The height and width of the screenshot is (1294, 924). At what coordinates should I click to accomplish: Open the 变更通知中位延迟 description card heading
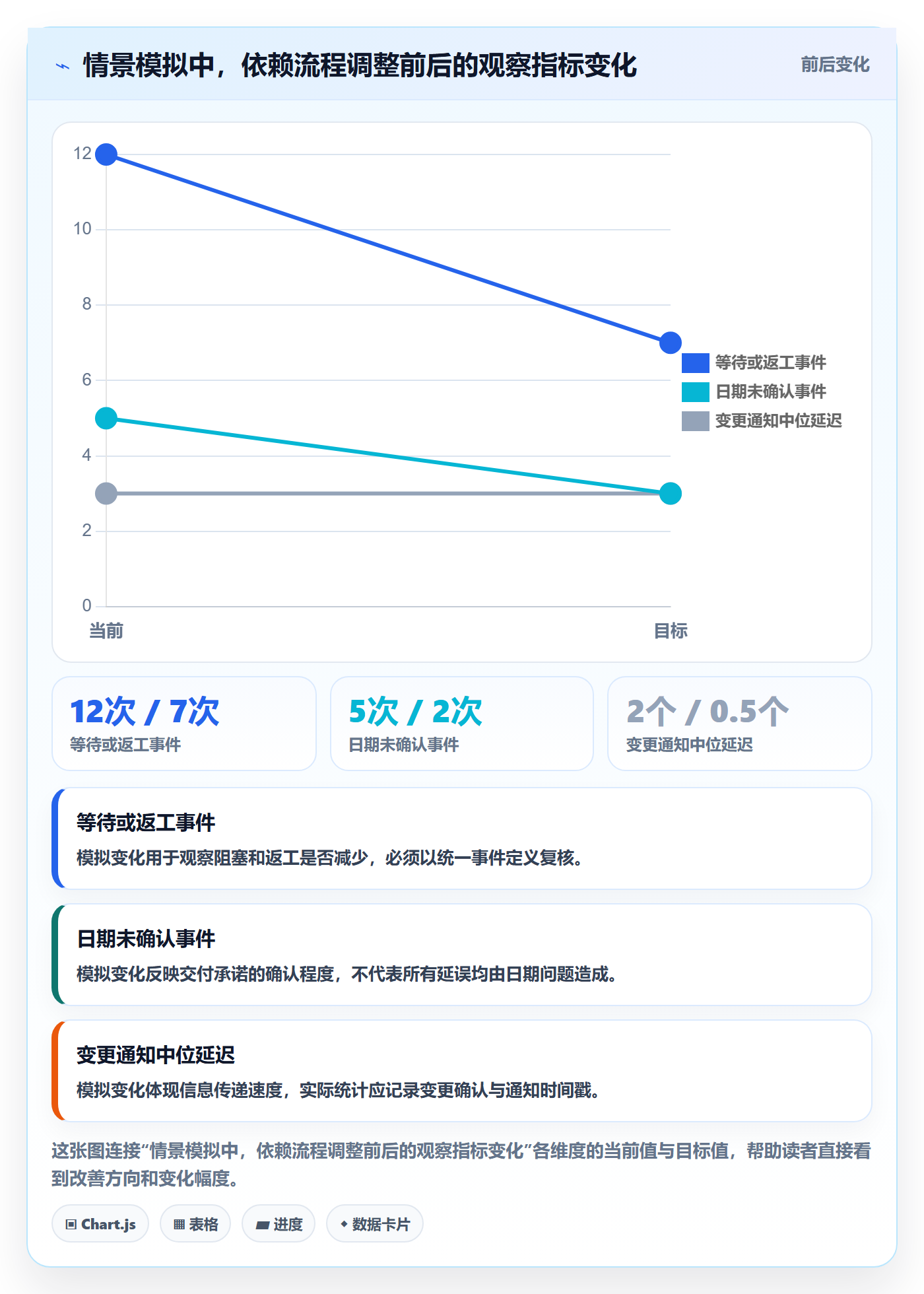click(156, 1055)
